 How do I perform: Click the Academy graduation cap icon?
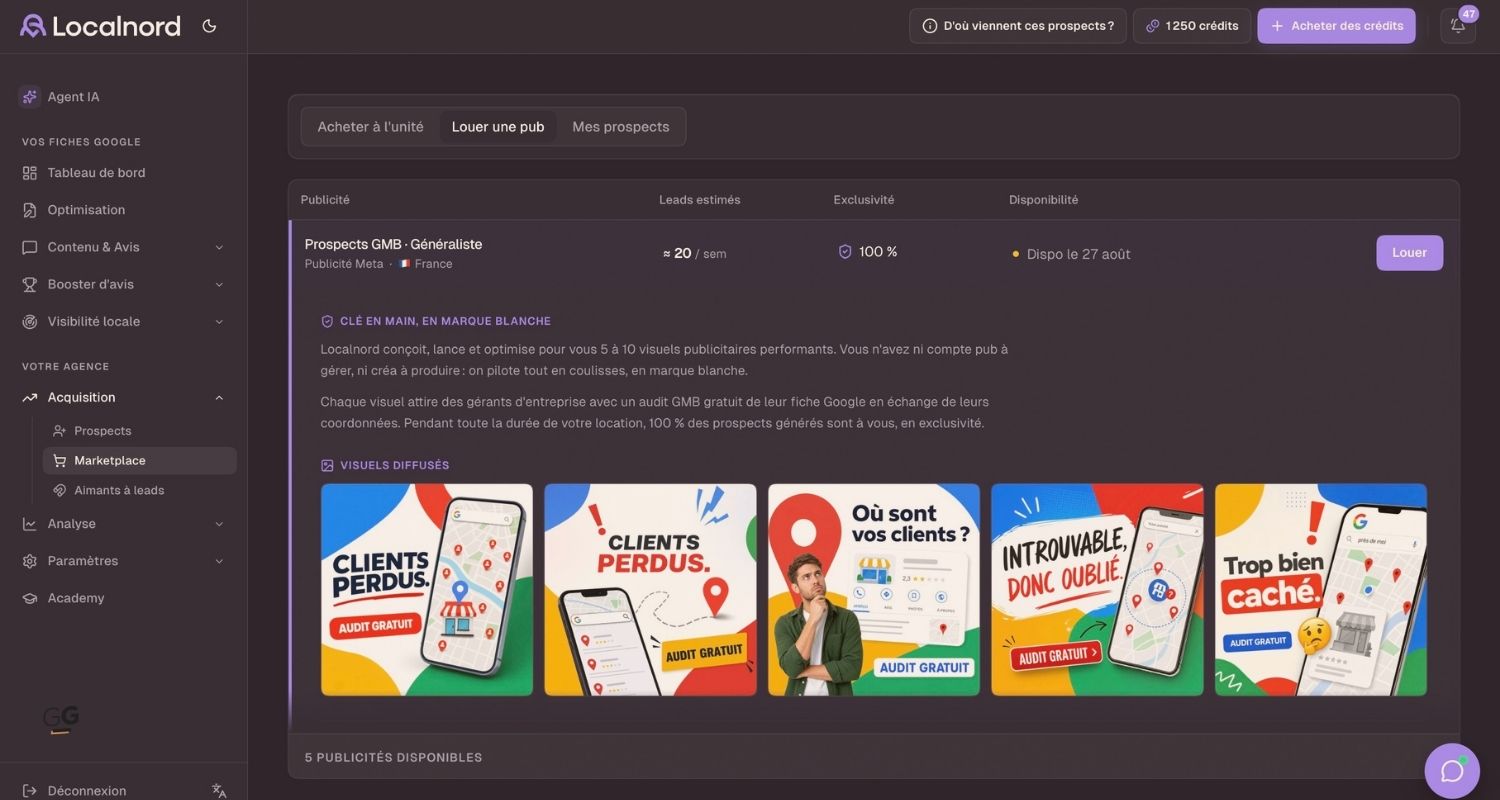(x=30, y=598)
